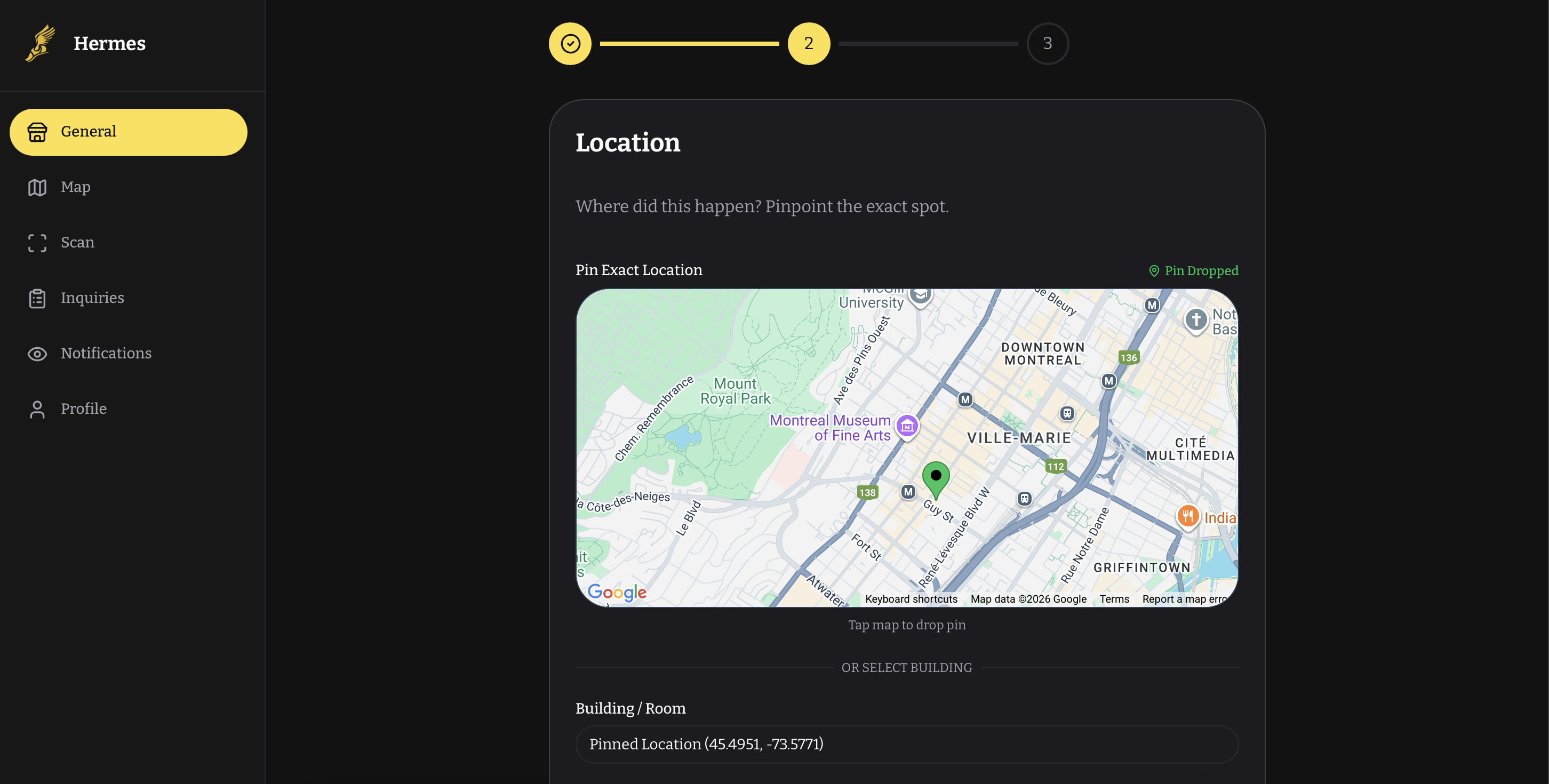The height and width of the screenshot is (784, 1549).
Task: Open map Keyboard shortcuts
Action: click(x=911, y=599)
